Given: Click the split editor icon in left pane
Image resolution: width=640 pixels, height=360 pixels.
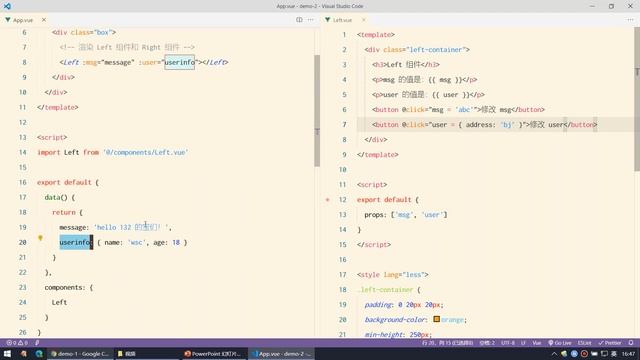Looking at the screenshot, I should click(299, 20).
